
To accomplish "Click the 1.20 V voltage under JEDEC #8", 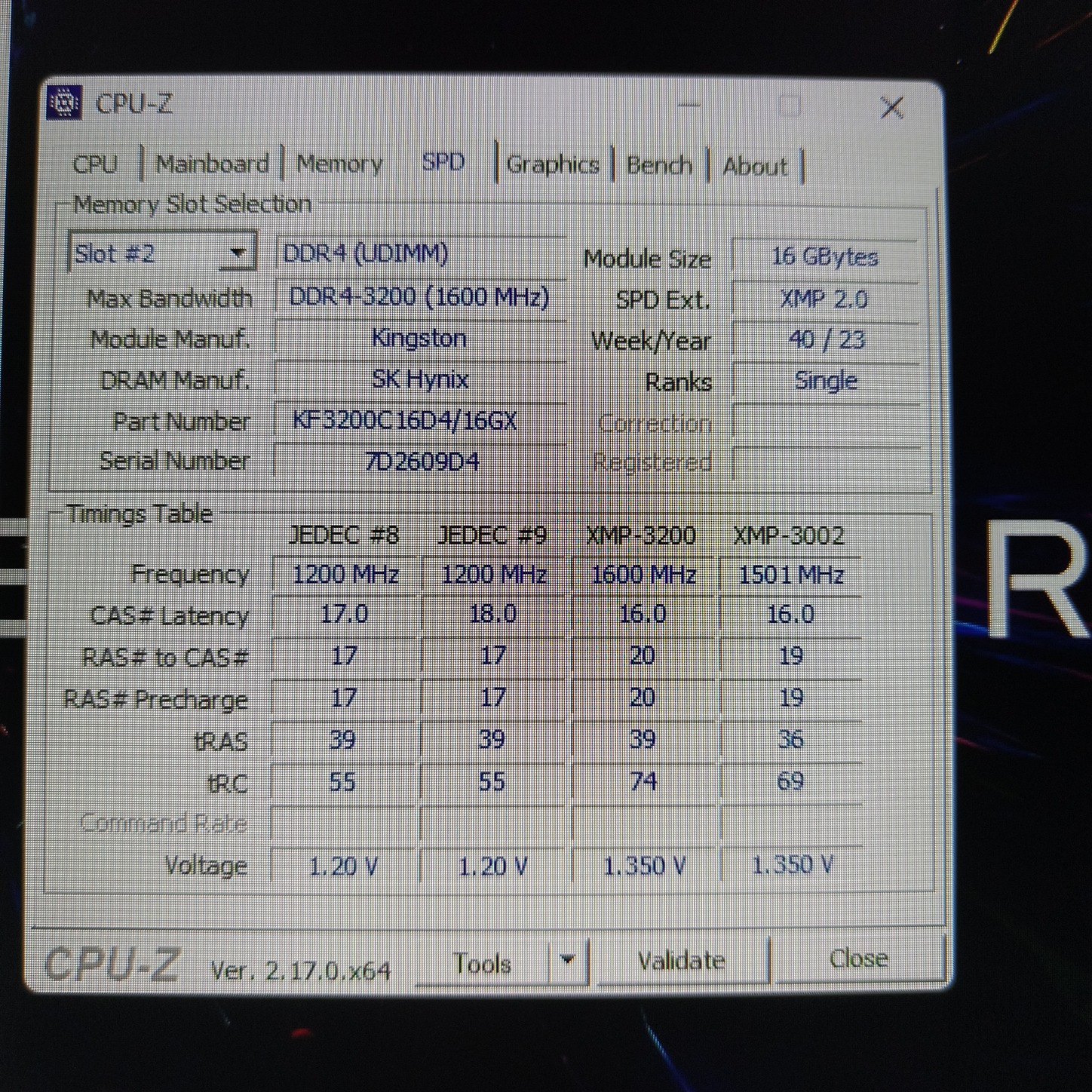I will [344, 866].
